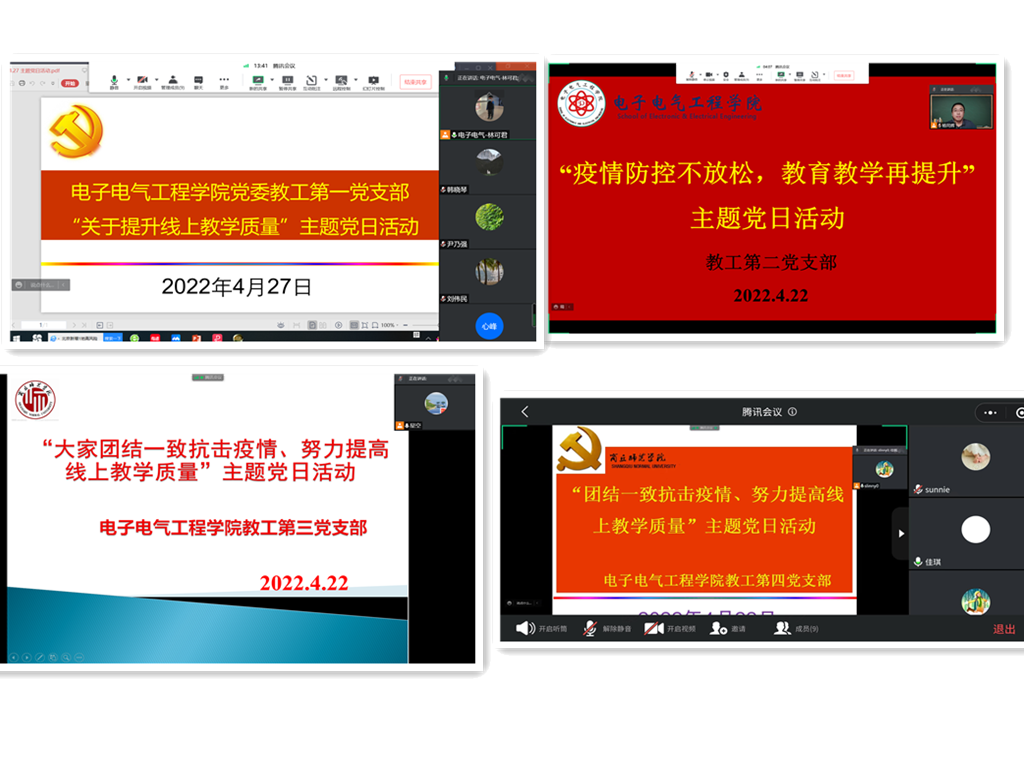This screenshot has height=768, width=1024.
Task: Open the 成员(9) members list
Action: (x=782, y=628)
